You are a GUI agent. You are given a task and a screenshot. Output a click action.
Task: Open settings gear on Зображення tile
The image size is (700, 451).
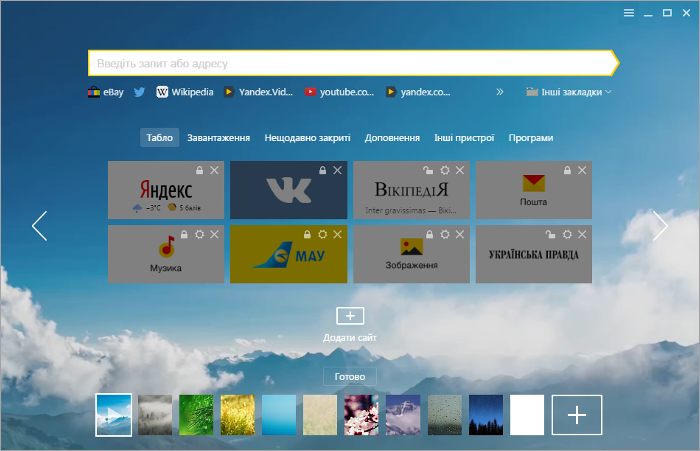click(445, 234)
